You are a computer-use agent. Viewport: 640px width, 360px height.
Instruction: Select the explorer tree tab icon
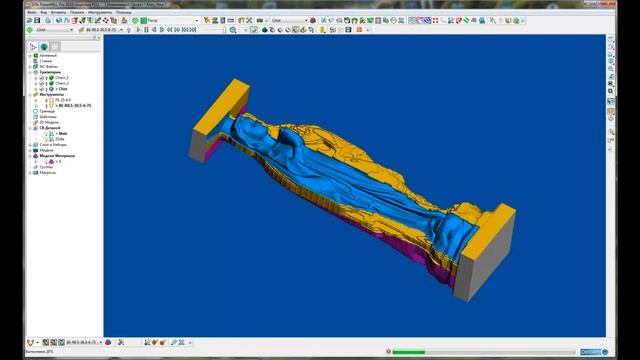[x=33, y=47]
